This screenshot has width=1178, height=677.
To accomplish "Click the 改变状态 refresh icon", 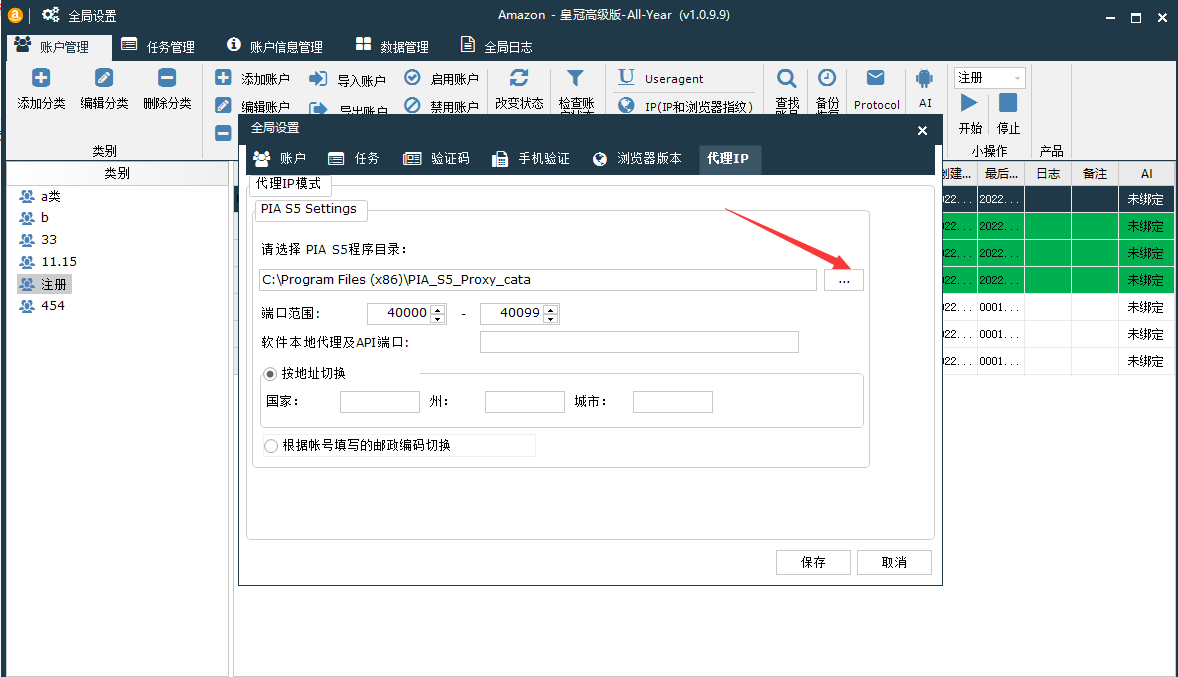I will 519,78.
